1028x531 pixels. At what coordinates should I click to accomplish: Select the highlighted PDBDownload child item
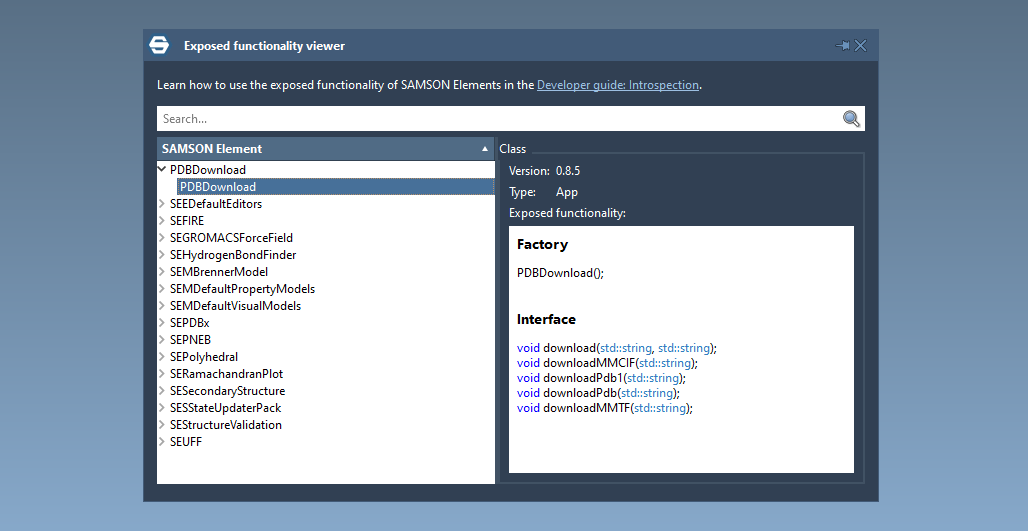218,187
